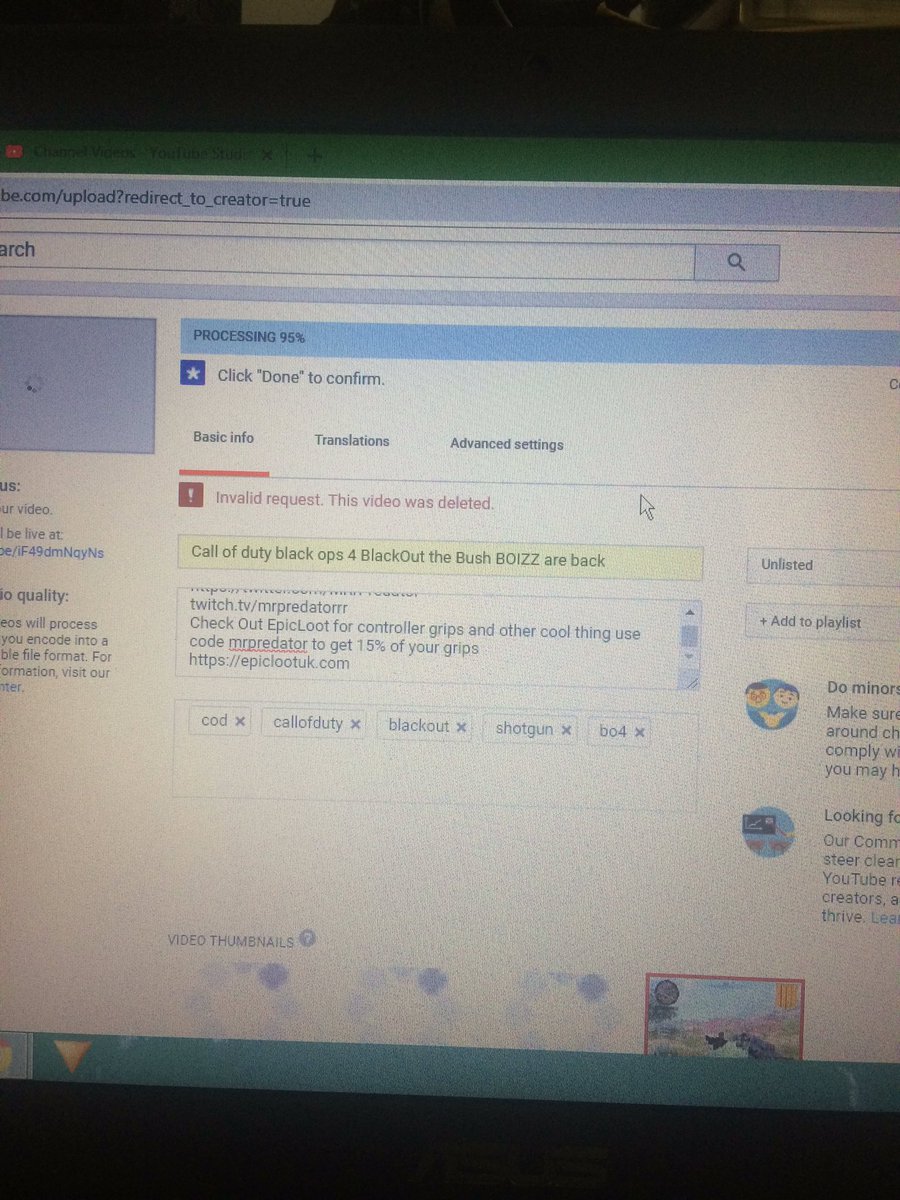Click the search magnifier button
The width and height of the screenshot is (900, 1200).
pyautogui.click(x=736, y=263)
